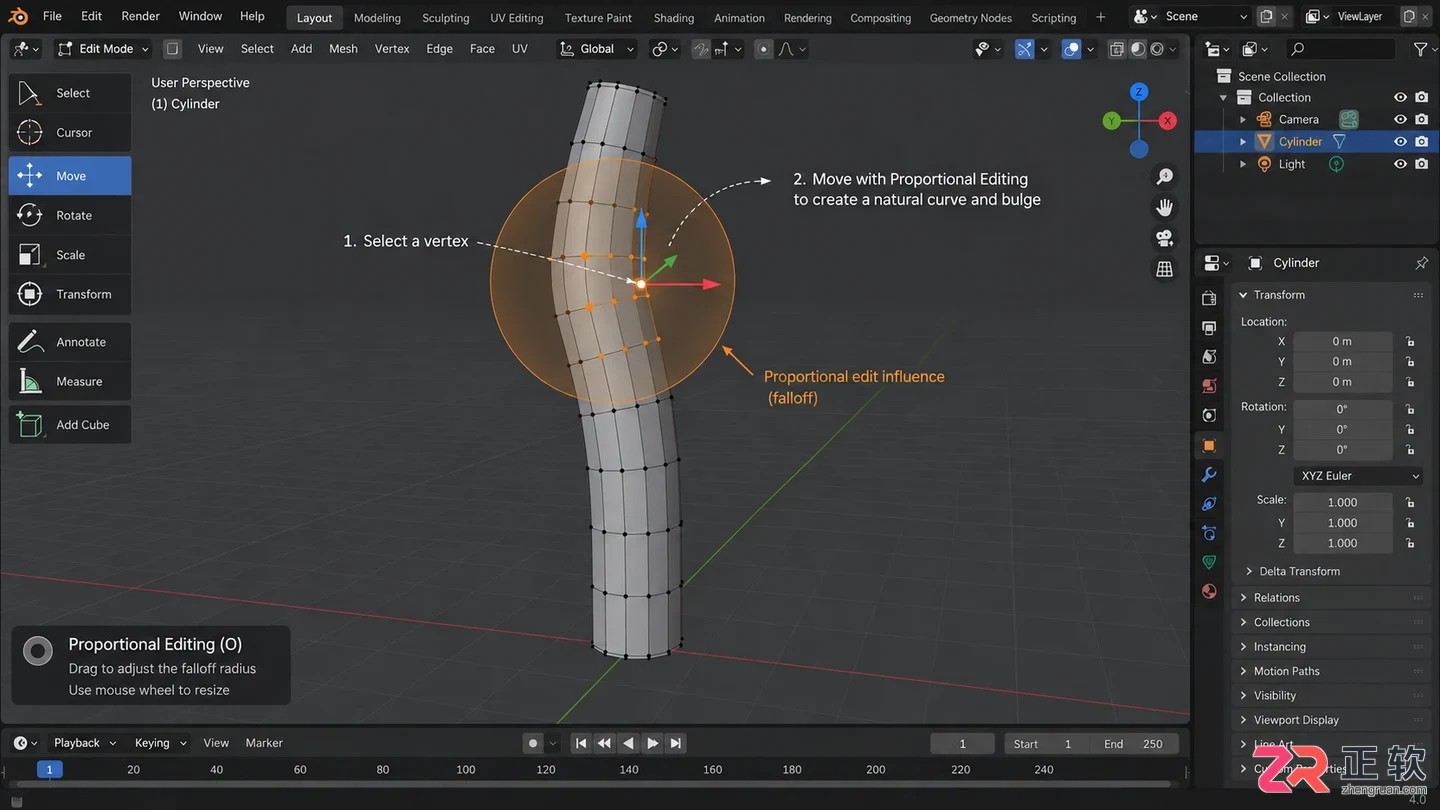
Task: Toggle perspective/orthographic grid icon
Action: (x=1165, y=268)
